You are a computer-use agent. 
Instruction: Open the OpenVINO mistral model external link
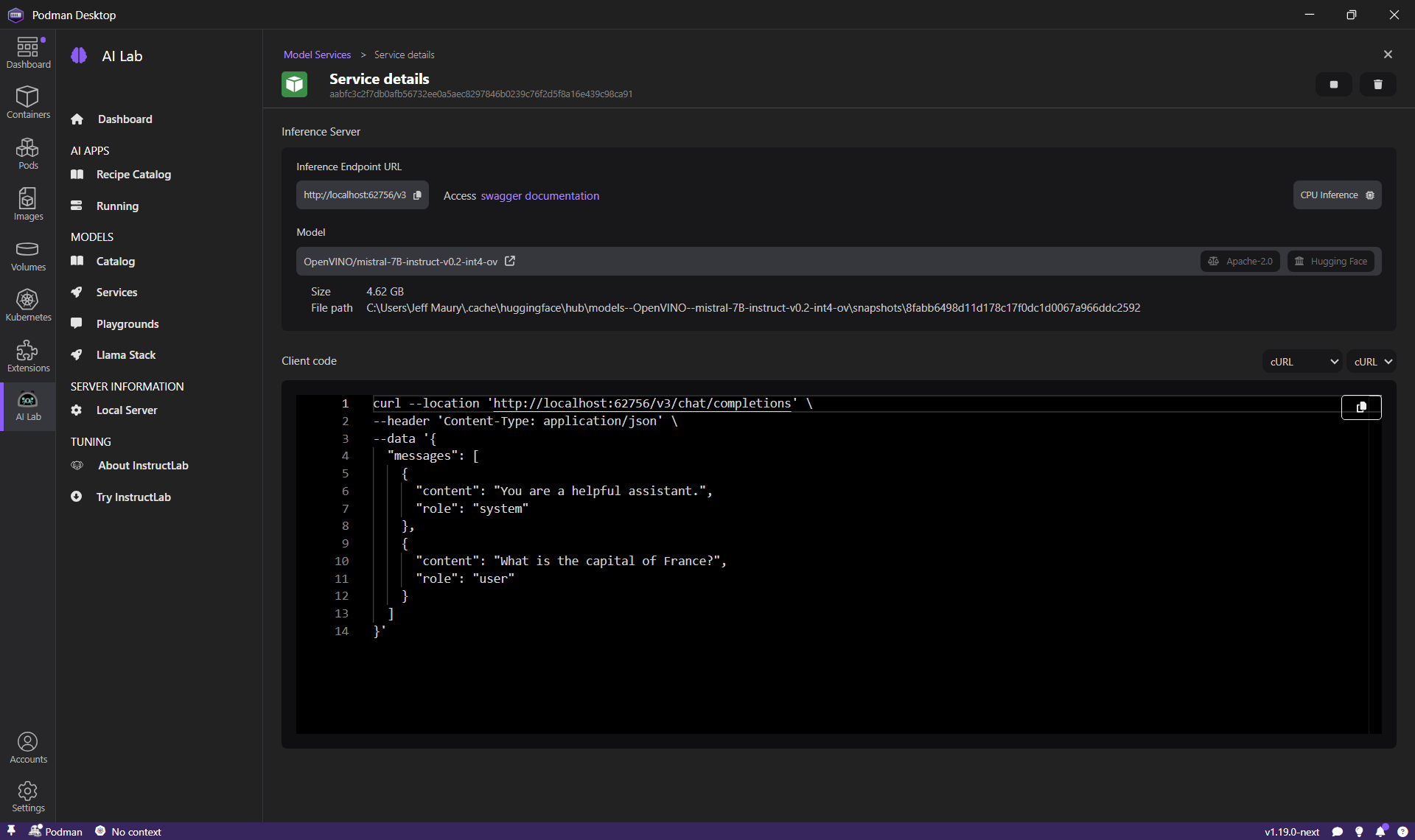510,261
